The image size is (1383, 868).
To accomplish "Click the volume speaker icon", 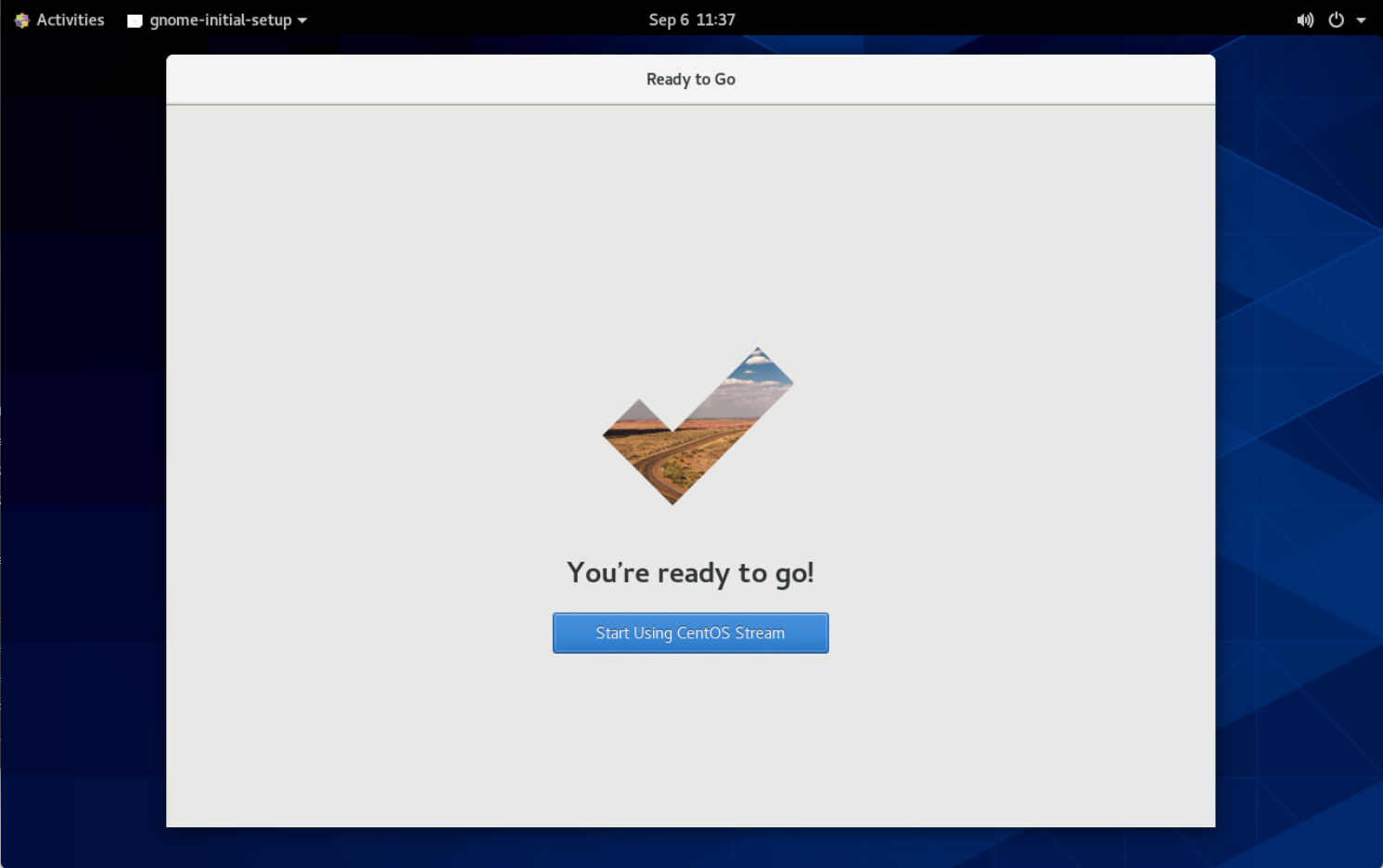I will click(x=1305, y=19).
